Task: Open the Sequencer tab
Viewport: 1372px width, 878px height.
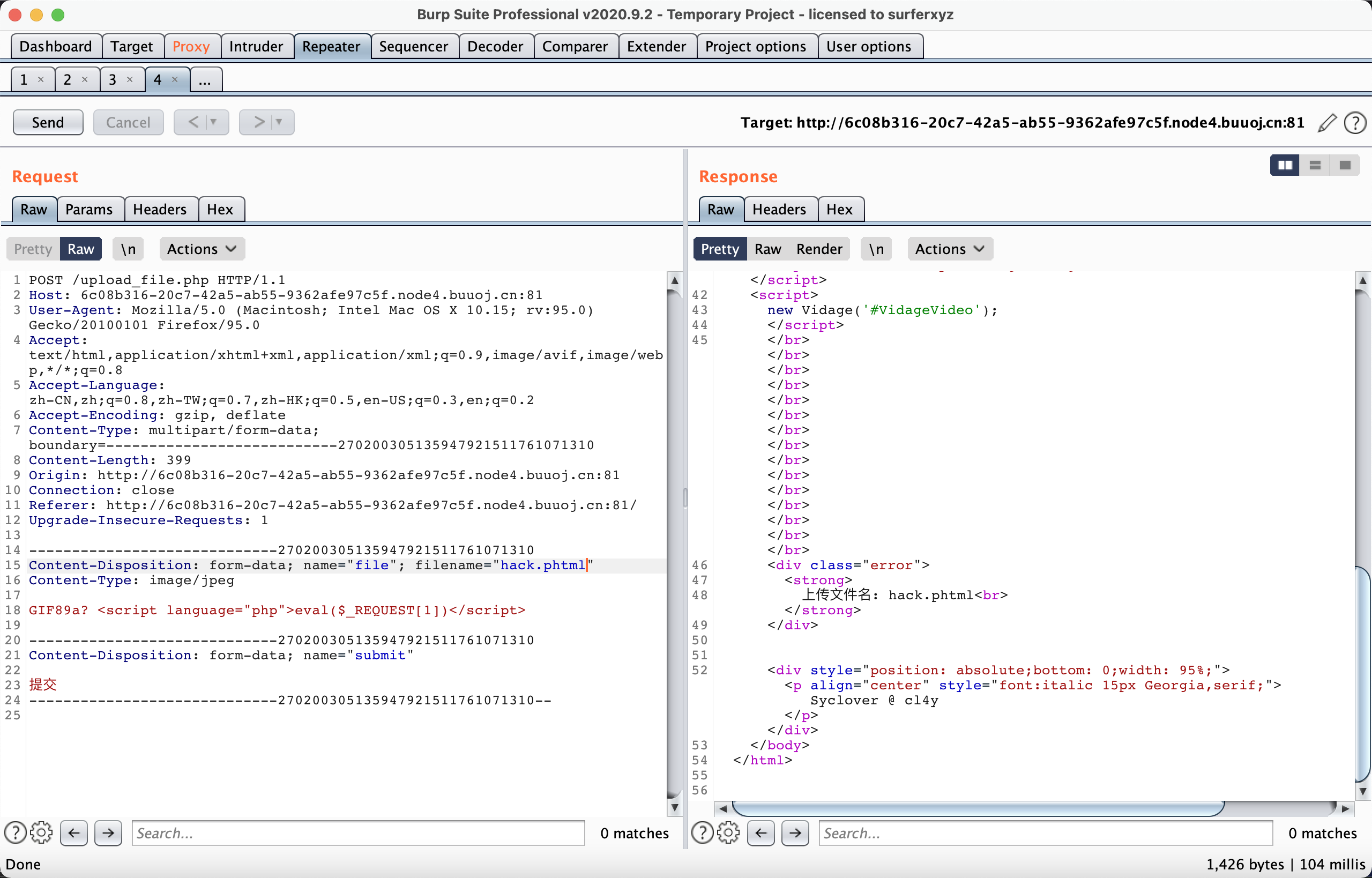Action: pyautogui.click(x=414, y=46)
